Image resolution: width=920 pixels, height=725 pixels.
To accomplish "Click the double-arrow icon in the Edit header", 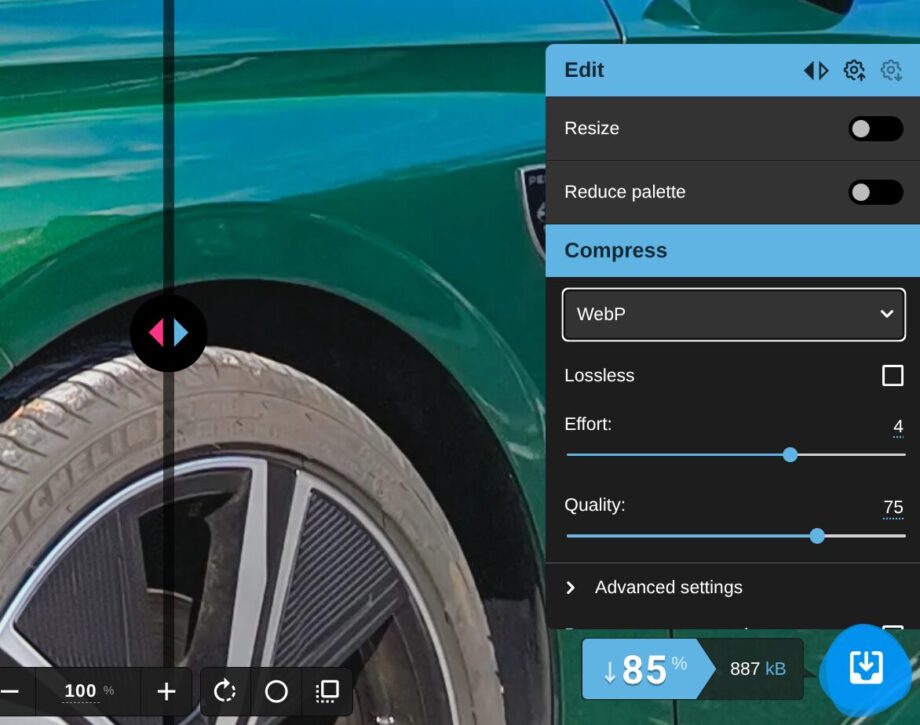I will 816,70.
